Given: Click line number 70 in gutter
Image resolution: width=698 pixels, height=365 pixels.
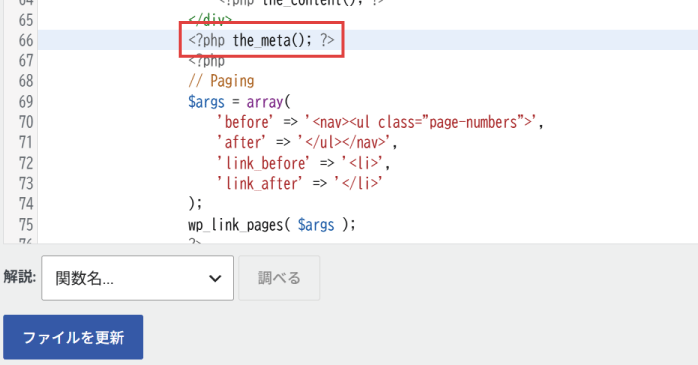Looking at the screenshot, I should tap(26, 122).
